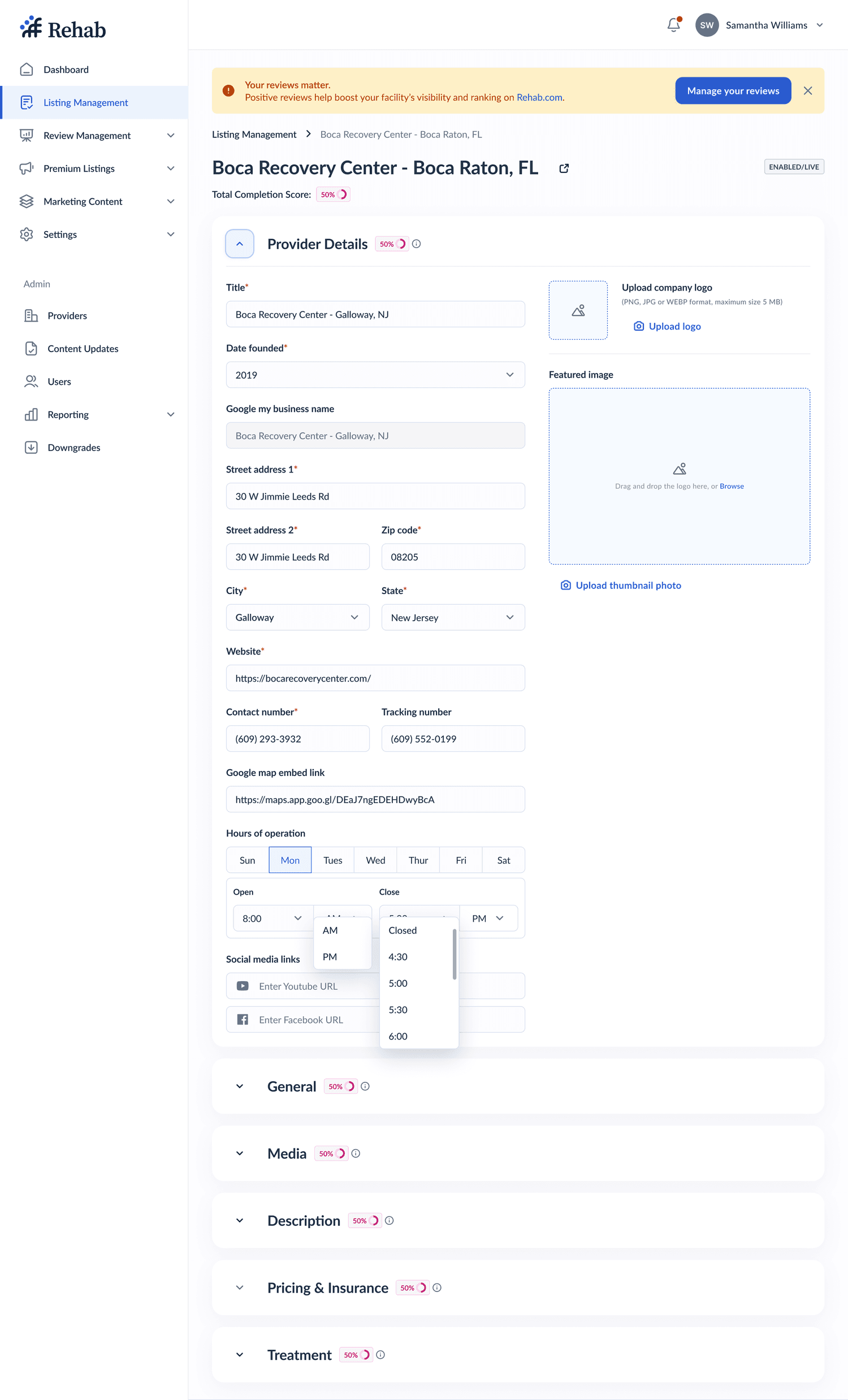This screenshot has width=848, height=1400.
Task: Select Closed in close time list
Action: [x=417, y=930]
